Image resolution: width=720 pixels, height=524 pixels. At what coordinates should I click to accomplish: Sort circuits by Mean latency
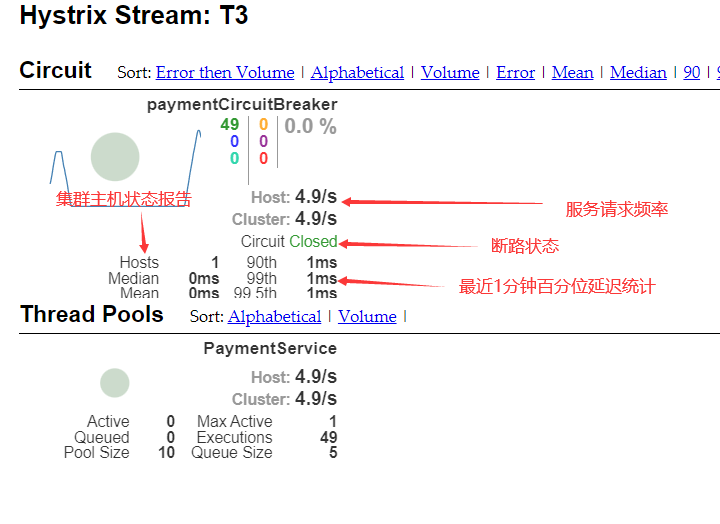(572, 73)
